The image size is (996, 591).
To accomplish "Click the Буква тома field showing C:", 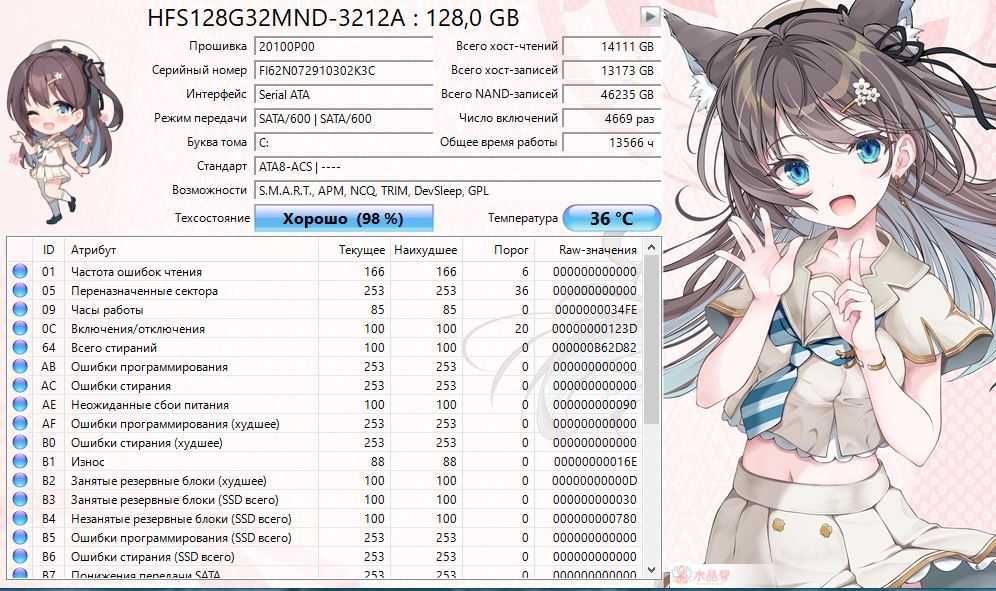I will [x=344, y=142].
